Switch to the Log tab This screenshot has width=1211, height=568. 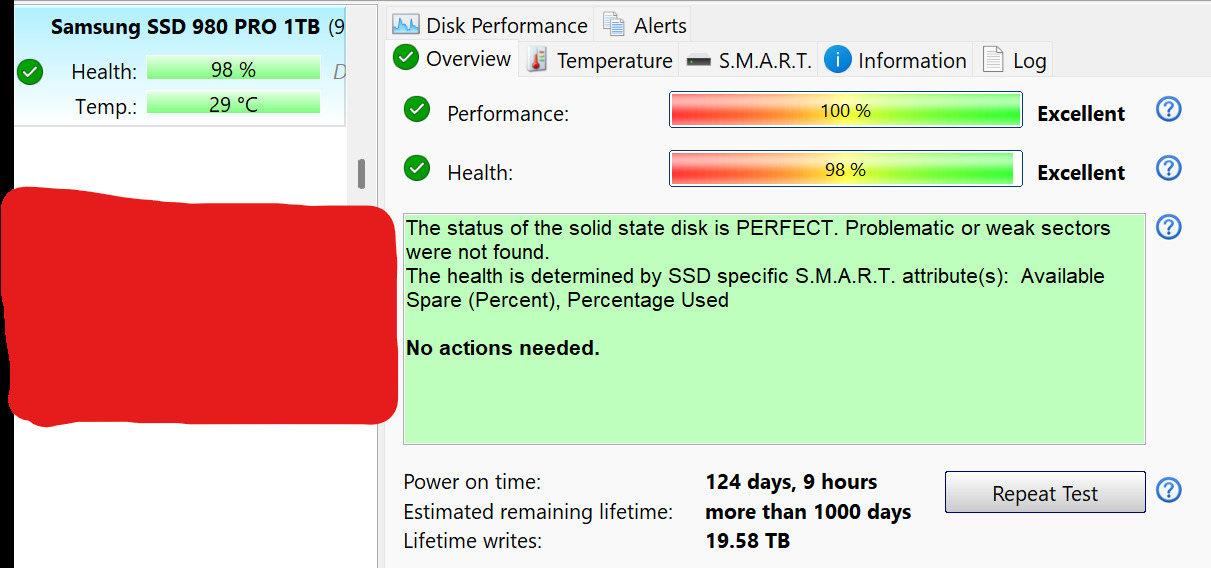click(x=1015, y=61)
